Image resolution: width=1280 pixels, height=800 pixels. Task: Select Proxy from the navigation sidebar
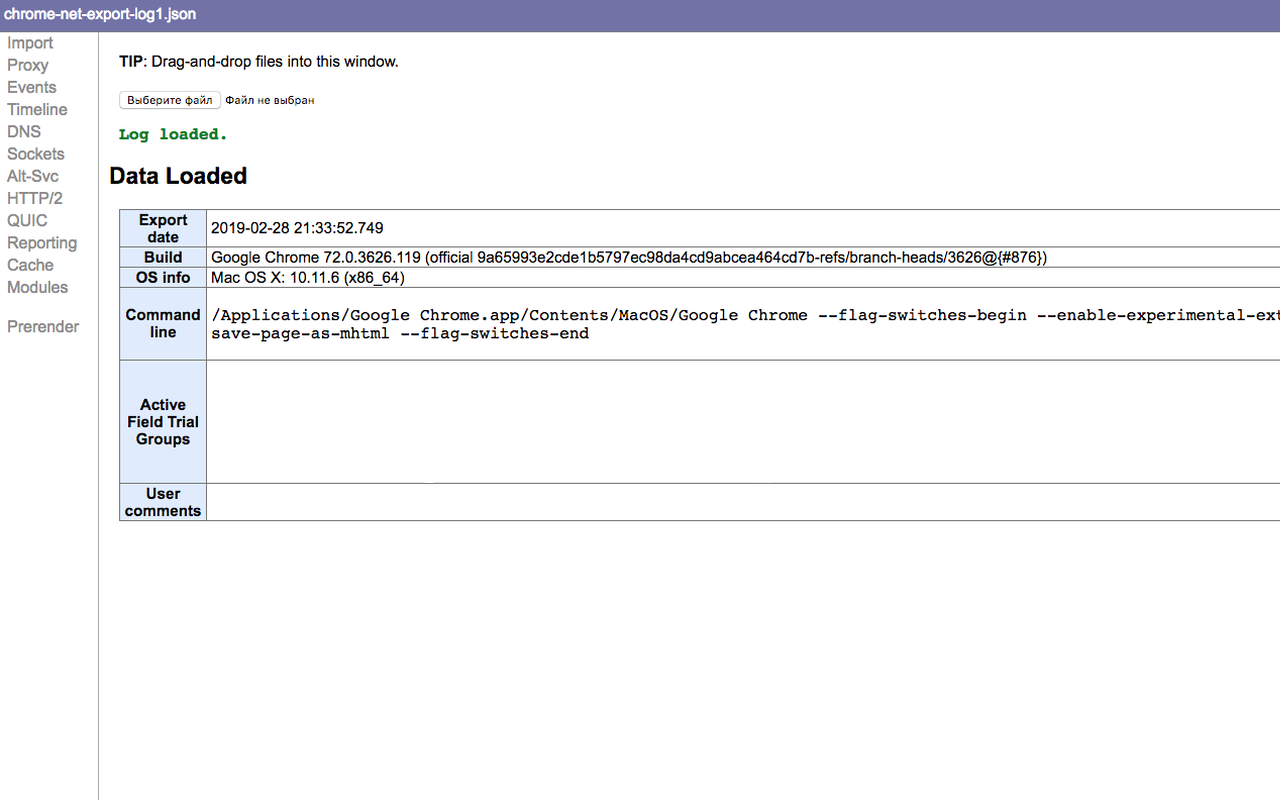(x=26, y=65)
